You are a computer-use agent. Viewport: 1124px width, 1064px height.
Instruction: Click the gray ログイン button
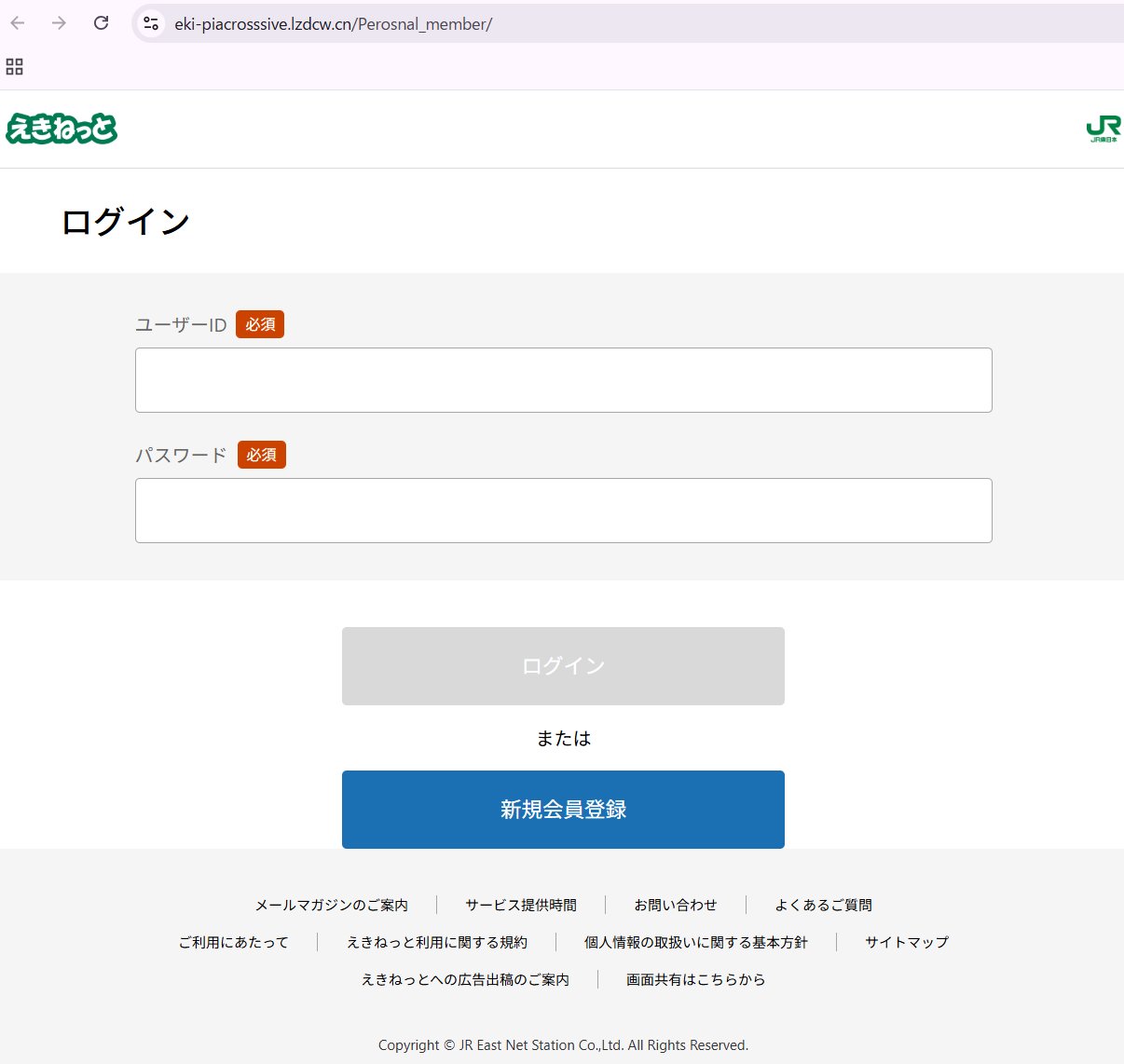(x=563, y=666)
